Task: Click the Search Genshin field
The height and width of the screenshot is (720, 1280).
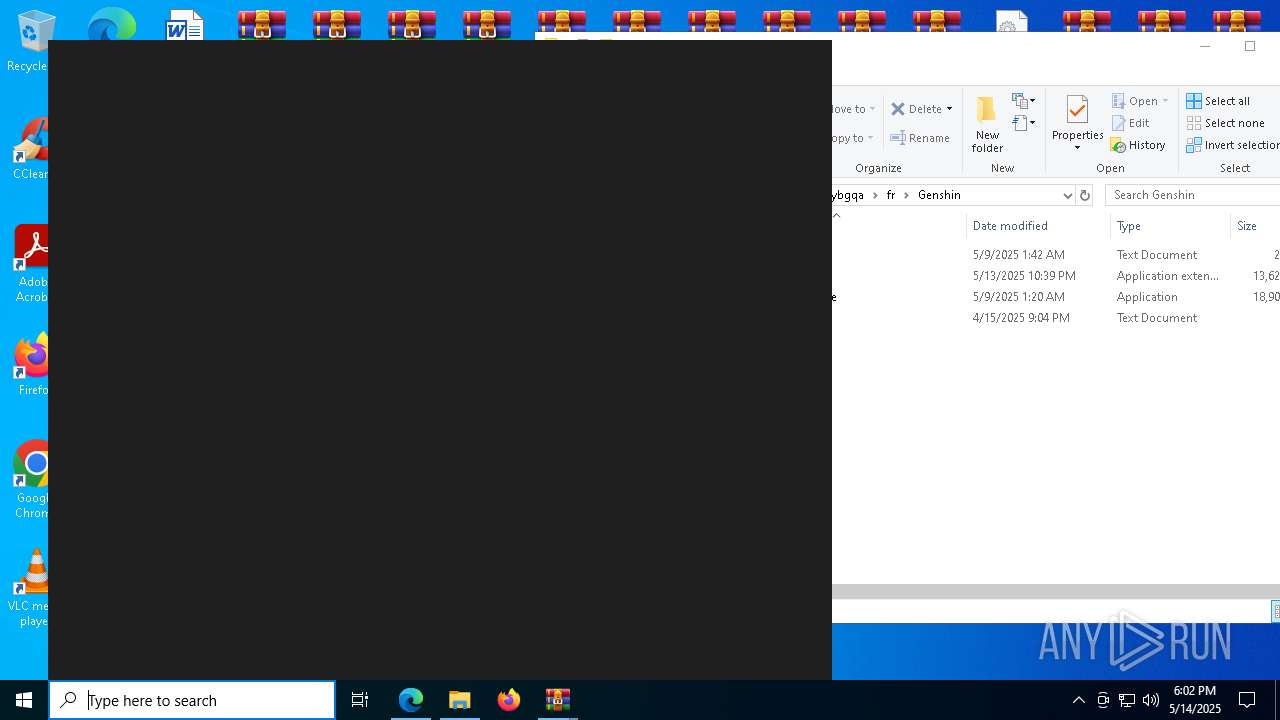Action: pyautogui.click(x=1192, y=195)
